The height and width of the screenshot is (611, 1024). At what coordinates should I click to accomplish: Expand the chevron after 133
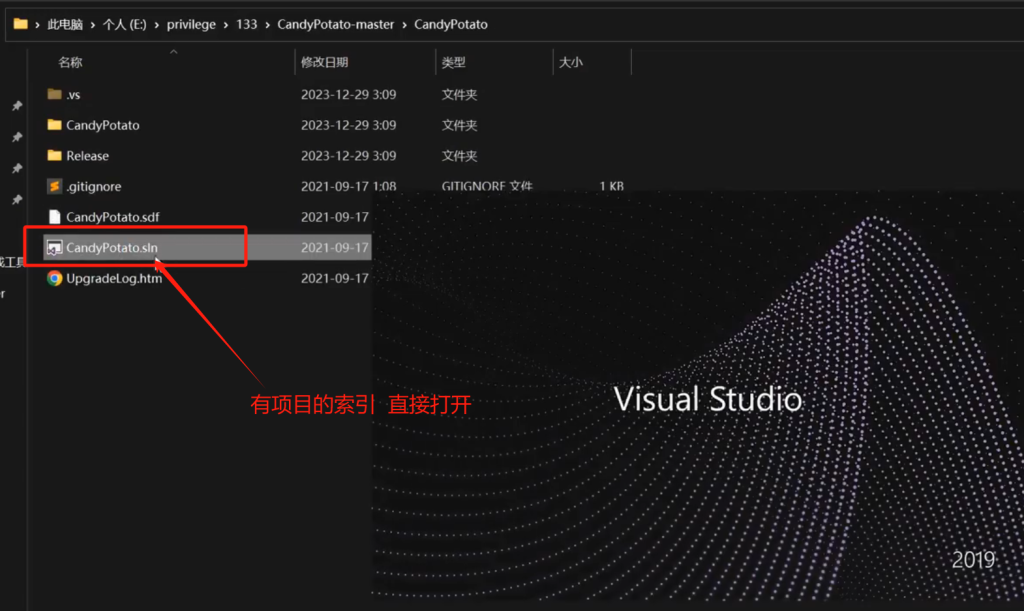click(267, 25)
